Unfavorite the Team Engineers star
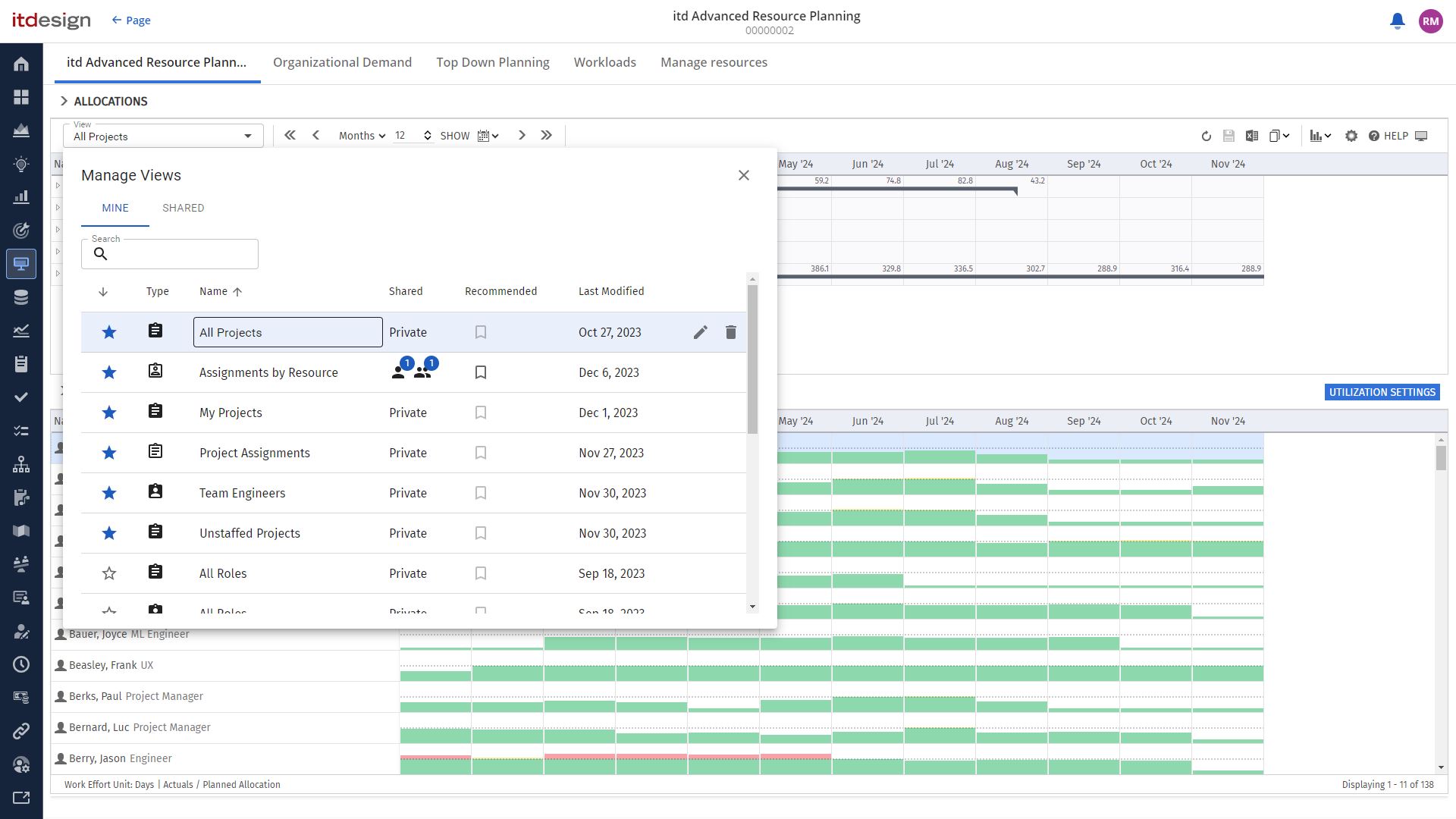1456x819 pixels. 109,493
